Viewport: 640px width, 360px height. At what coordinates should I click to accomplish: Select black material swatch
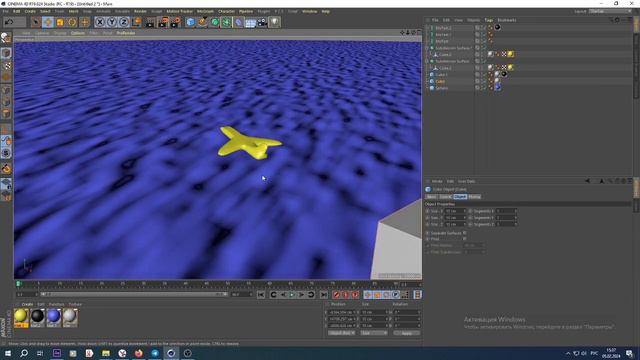tap(38, 318)
